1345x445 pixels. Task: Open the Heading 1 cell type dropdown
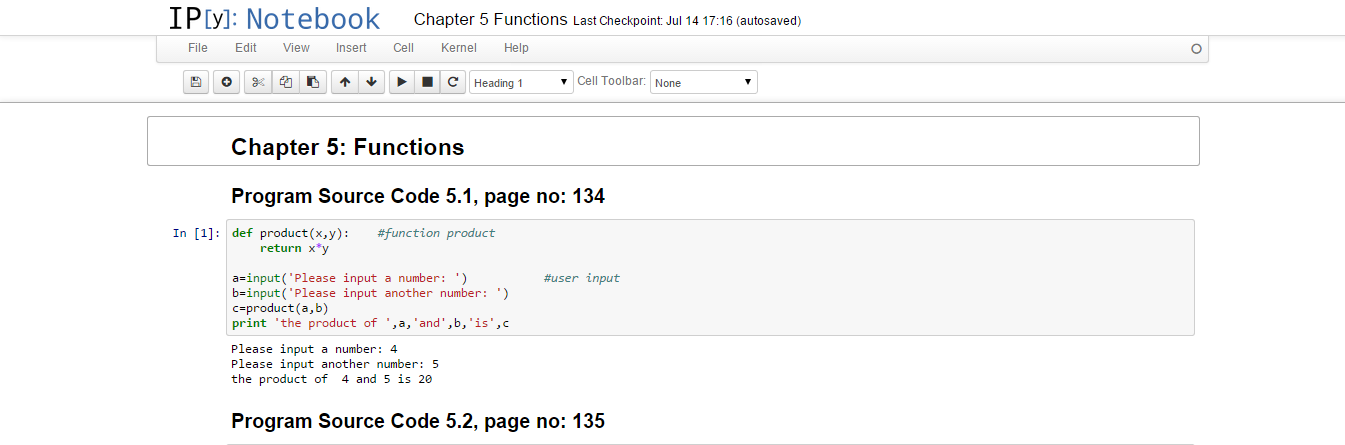[521, 82]
